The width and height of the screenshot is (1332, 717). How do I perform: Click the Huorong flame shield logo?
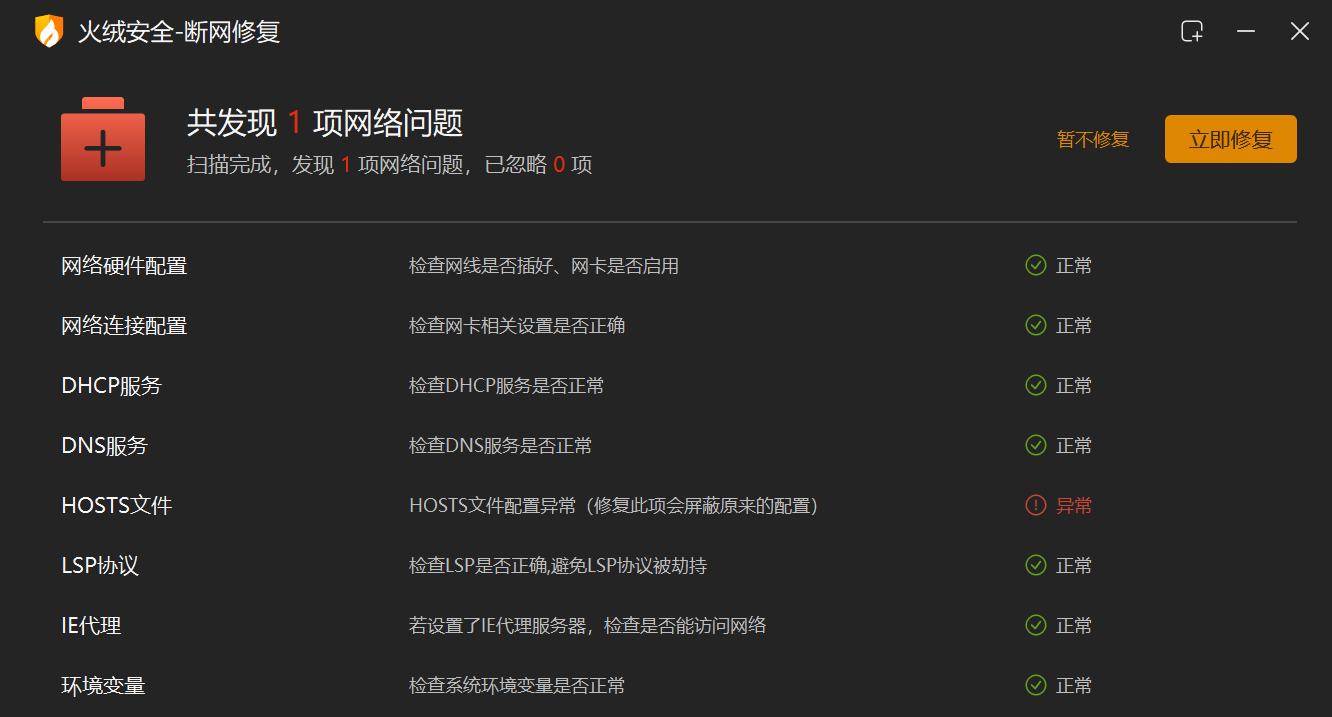[x=48, y=31]
